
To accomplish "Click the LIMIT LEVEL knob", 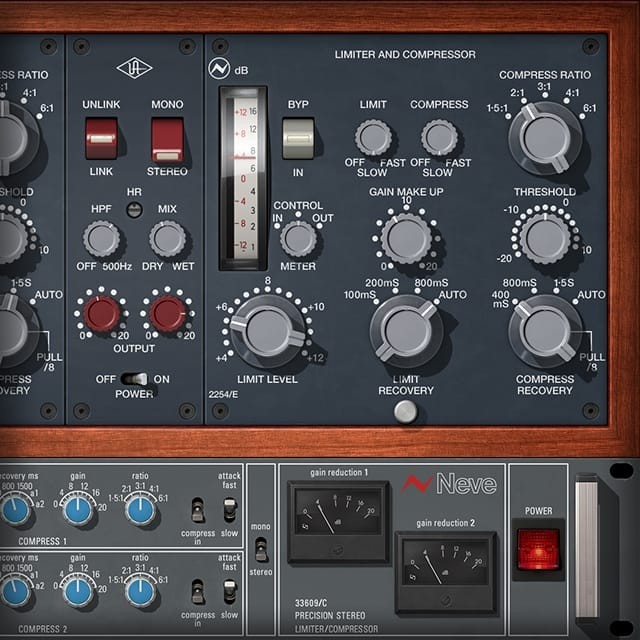I will pyautogui.click(x=267, y=330).
